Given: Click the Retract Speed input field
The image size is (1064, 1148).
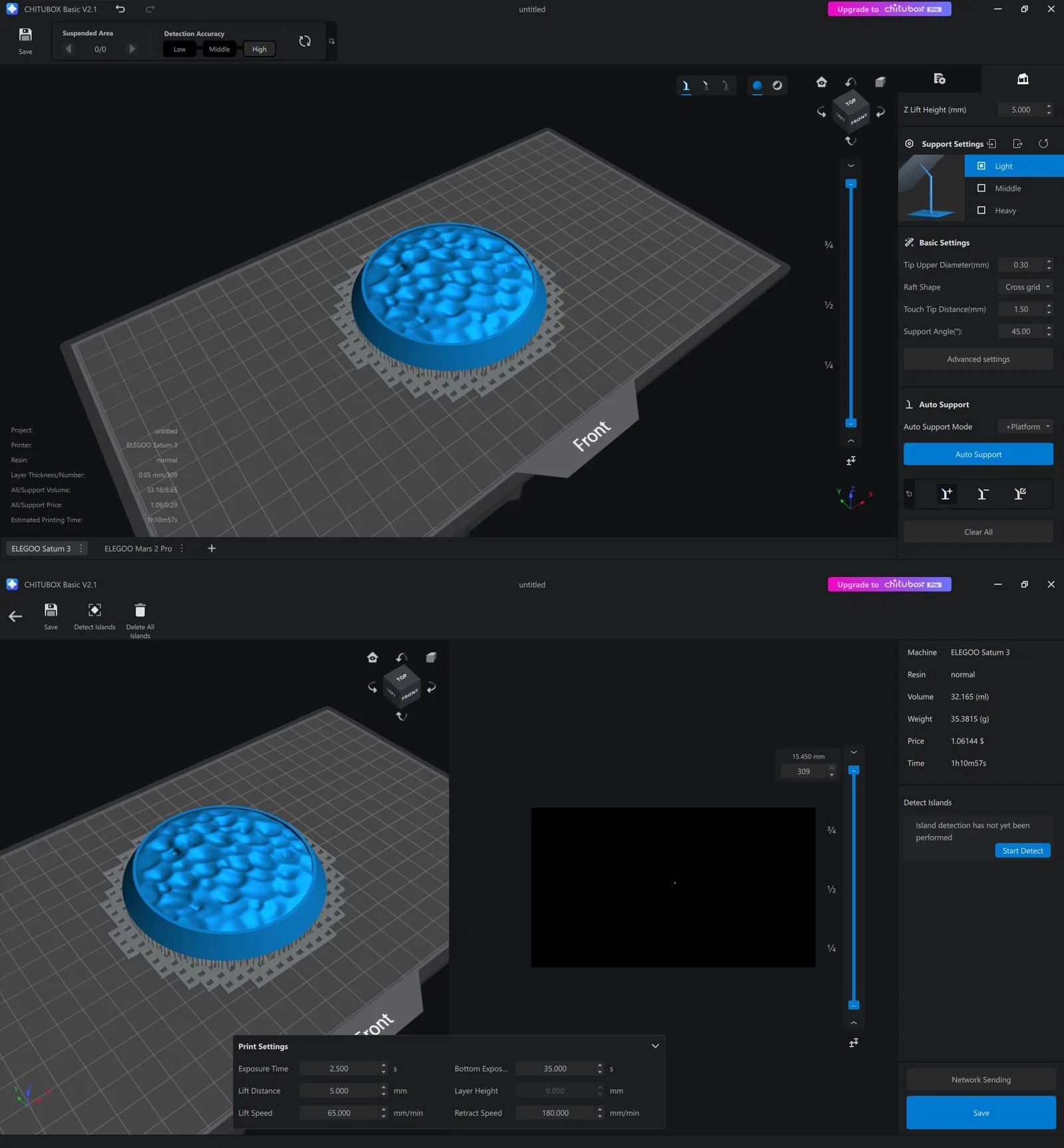Looking at the screenshot, I should tap(555, 1113).
